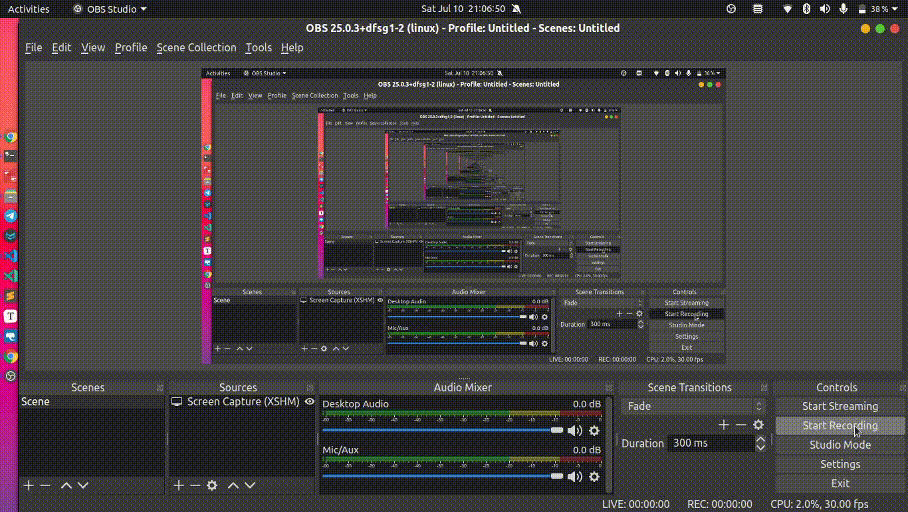Adjust Mic/Aux volume slider

[442, 476]
